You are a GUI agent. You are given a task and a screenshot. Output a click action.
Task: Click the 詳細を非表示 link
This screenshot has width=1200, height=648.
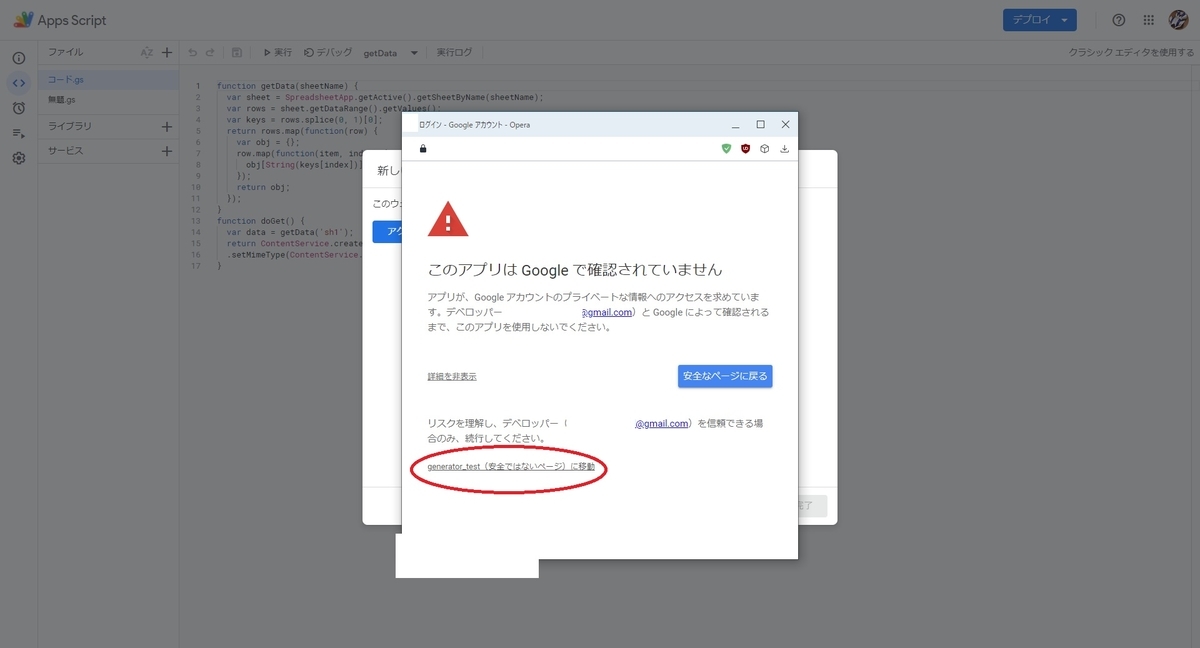452,377
